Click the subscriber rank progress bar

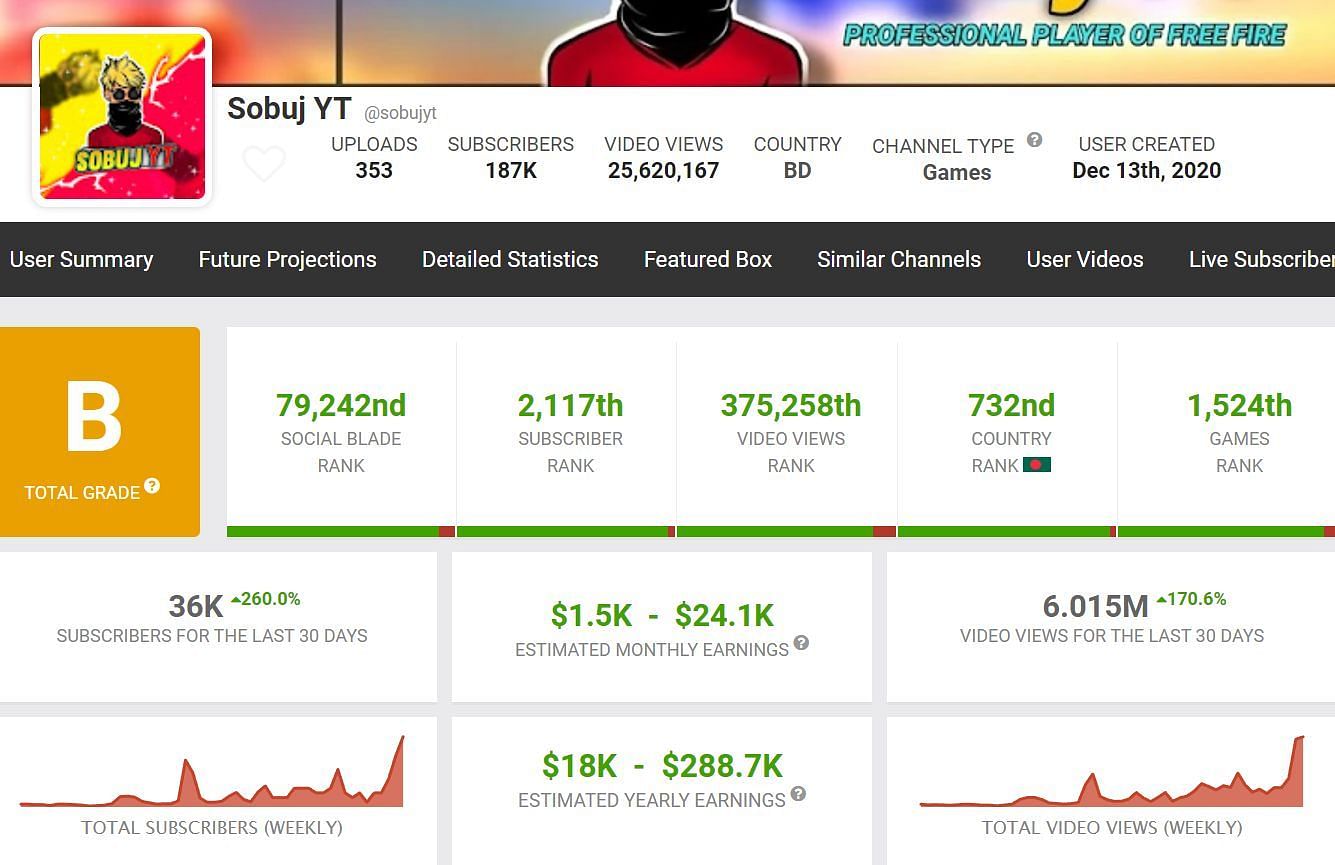566,531
